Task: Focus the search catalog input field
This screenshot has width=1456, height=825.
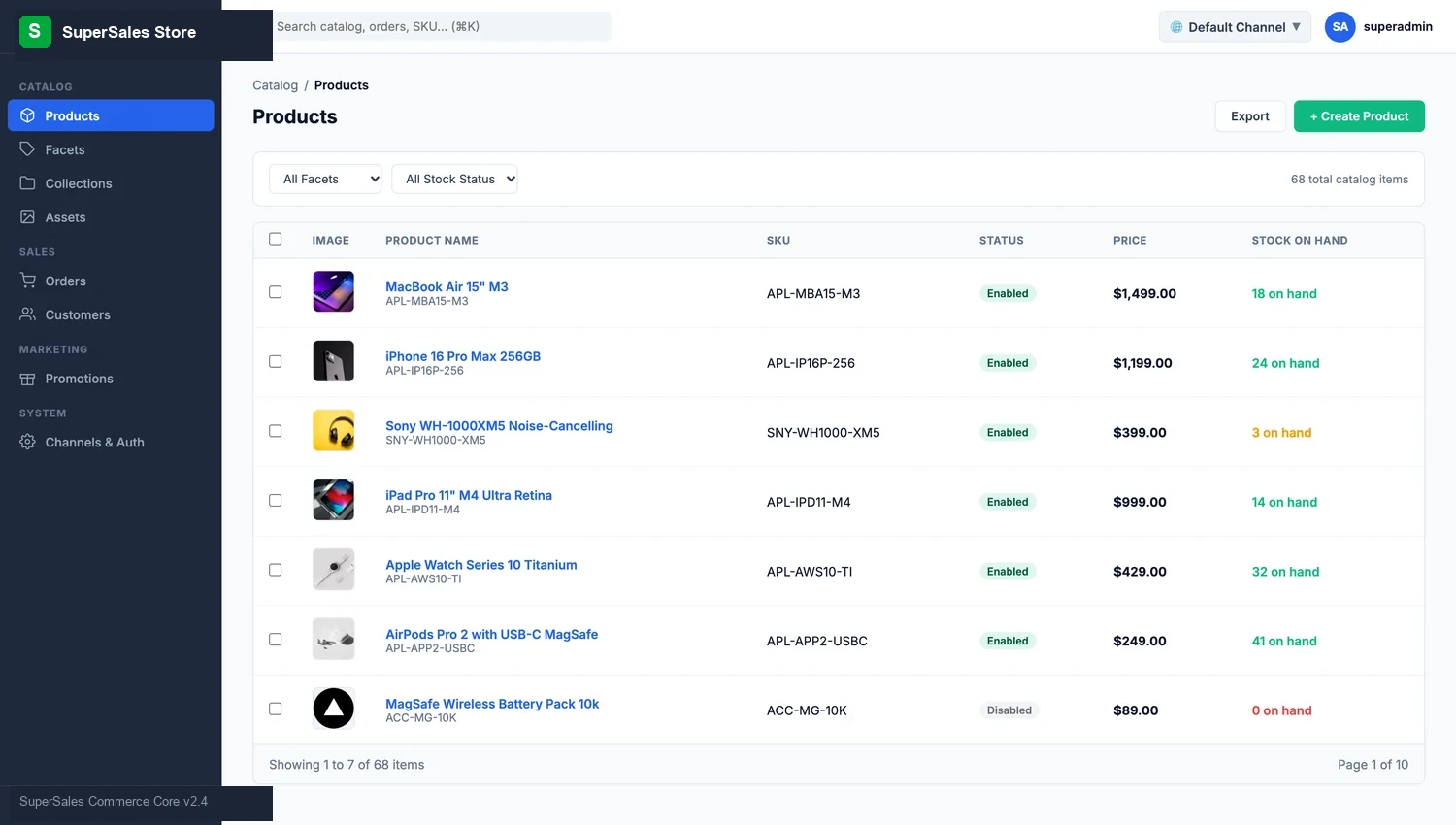Action: click(x=442, y=26)
